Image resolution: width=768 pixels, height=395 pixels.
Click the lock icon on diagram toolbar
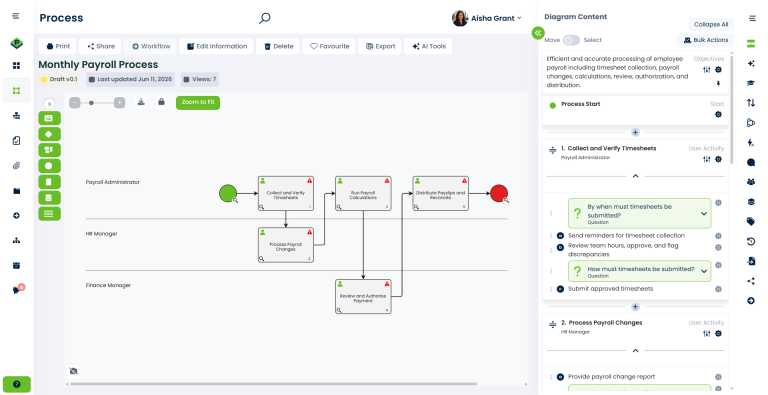click(x=161, y=102)
